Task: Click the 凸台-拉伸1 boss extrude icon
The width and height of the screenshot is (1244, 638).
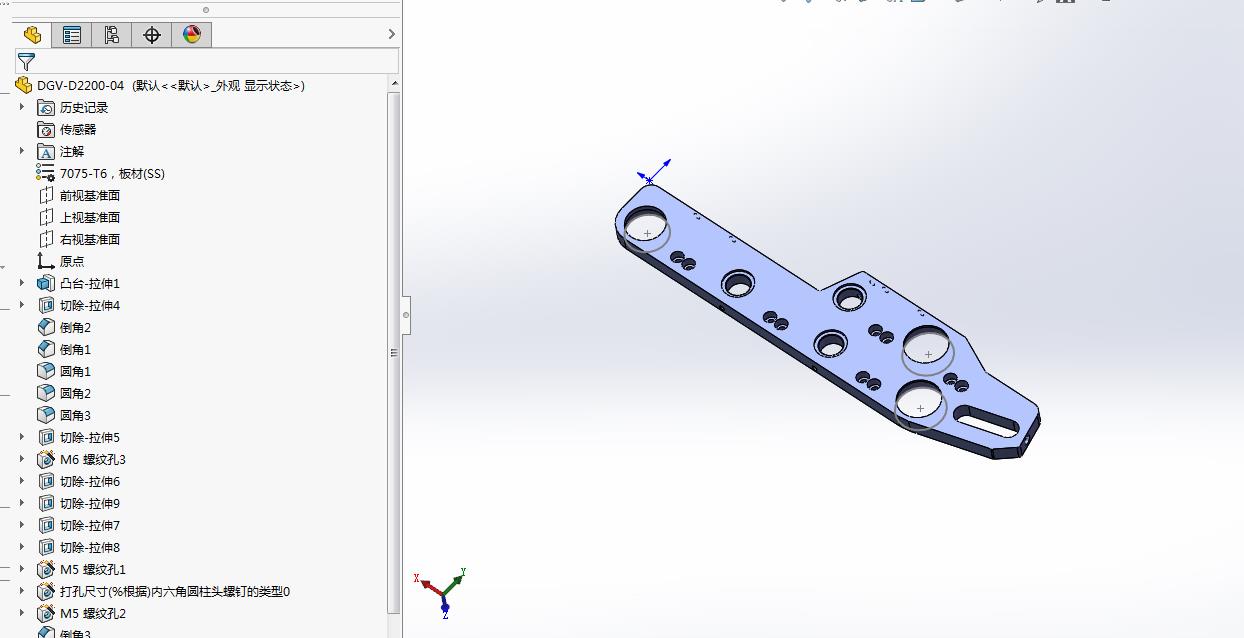Action: (x=46, y=283)
